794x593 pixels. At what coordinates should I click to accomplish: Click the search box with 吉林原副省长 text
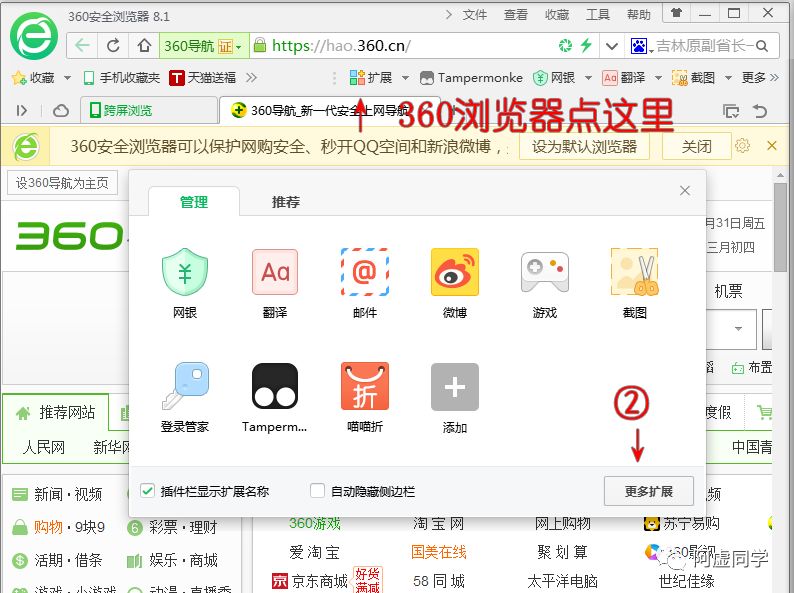(x=701, y=46)
